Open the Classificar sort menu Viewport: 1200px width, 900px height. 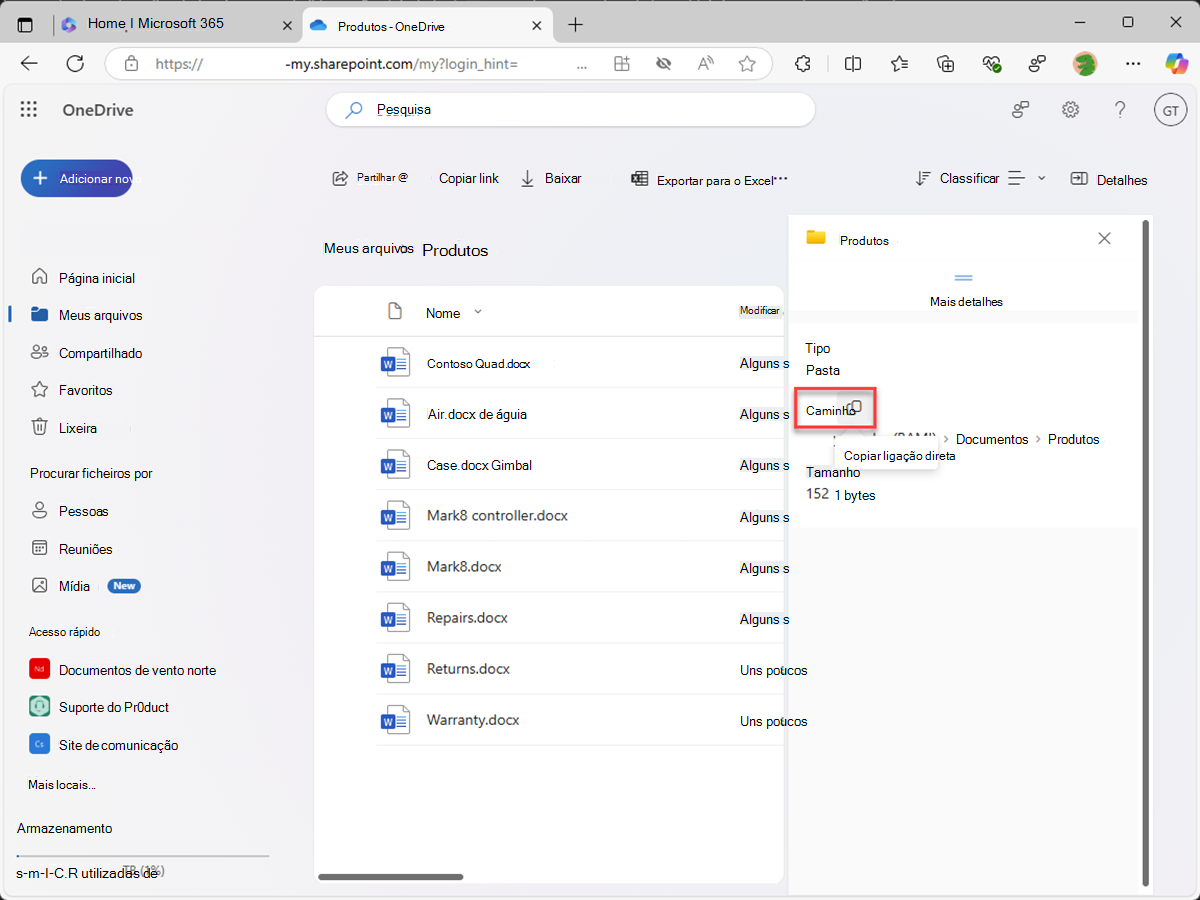coord(957,178)
